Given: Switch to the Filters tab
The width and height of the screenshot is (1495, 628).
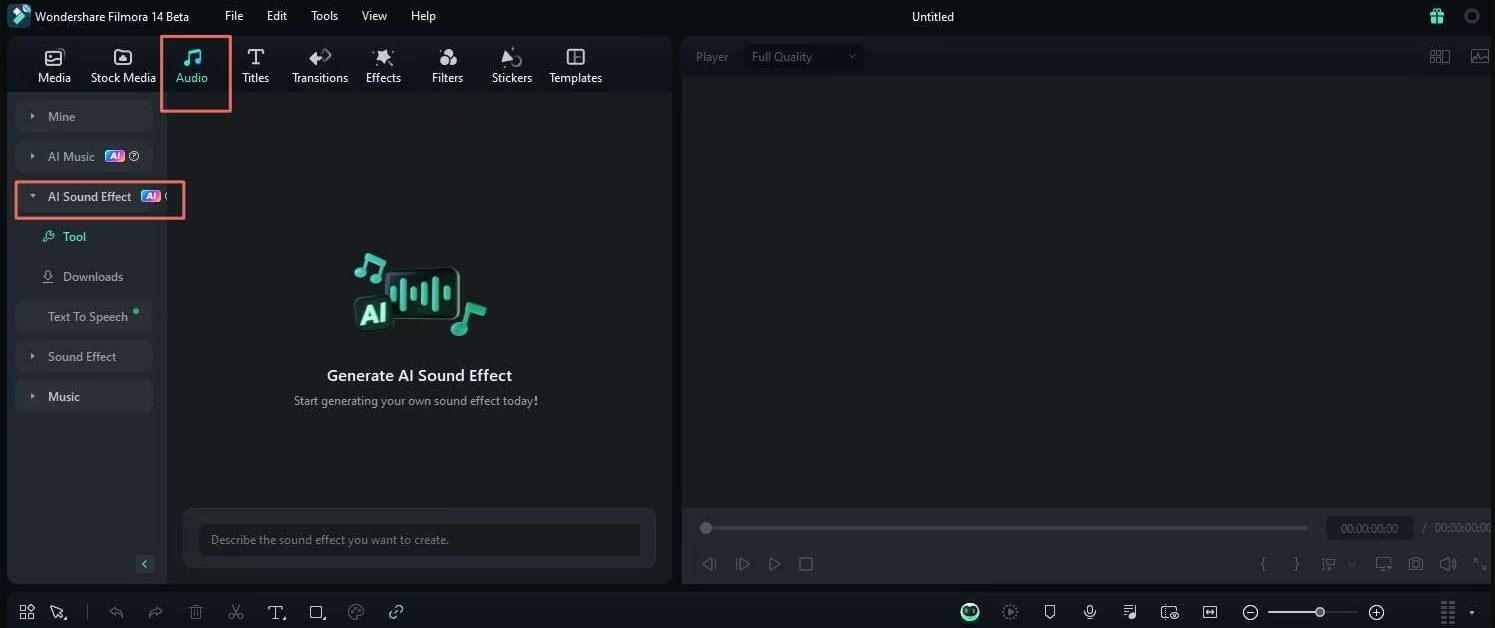Looking at the screenshot, I should 447,66.
